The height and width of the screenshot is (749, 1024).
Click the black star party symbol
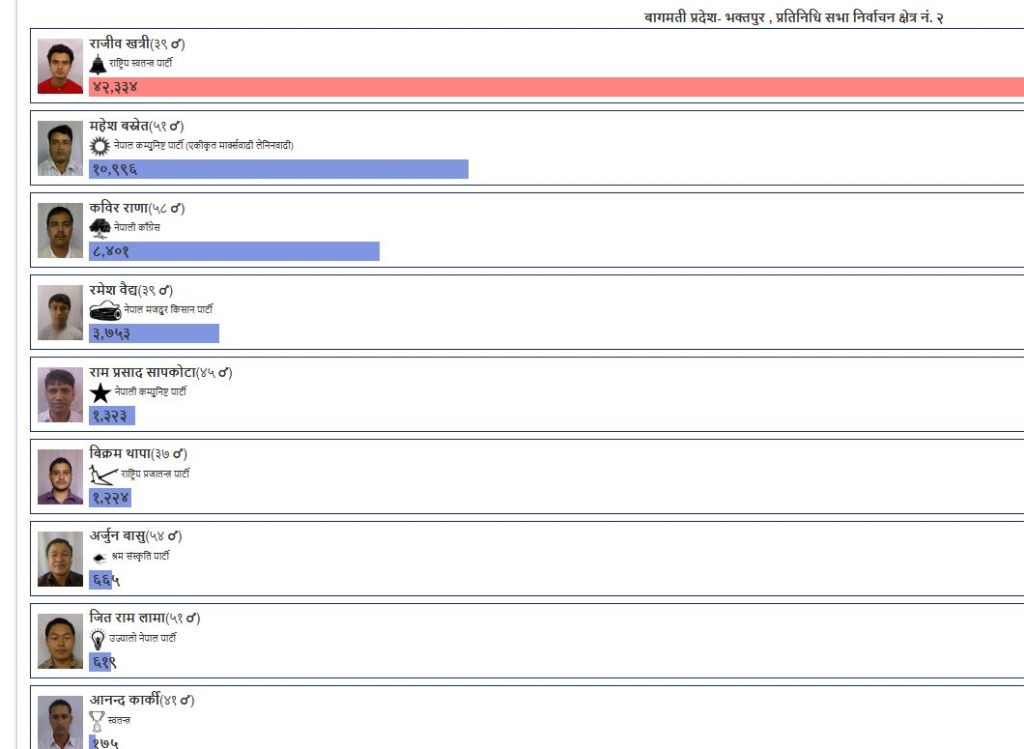pos(100,393)
